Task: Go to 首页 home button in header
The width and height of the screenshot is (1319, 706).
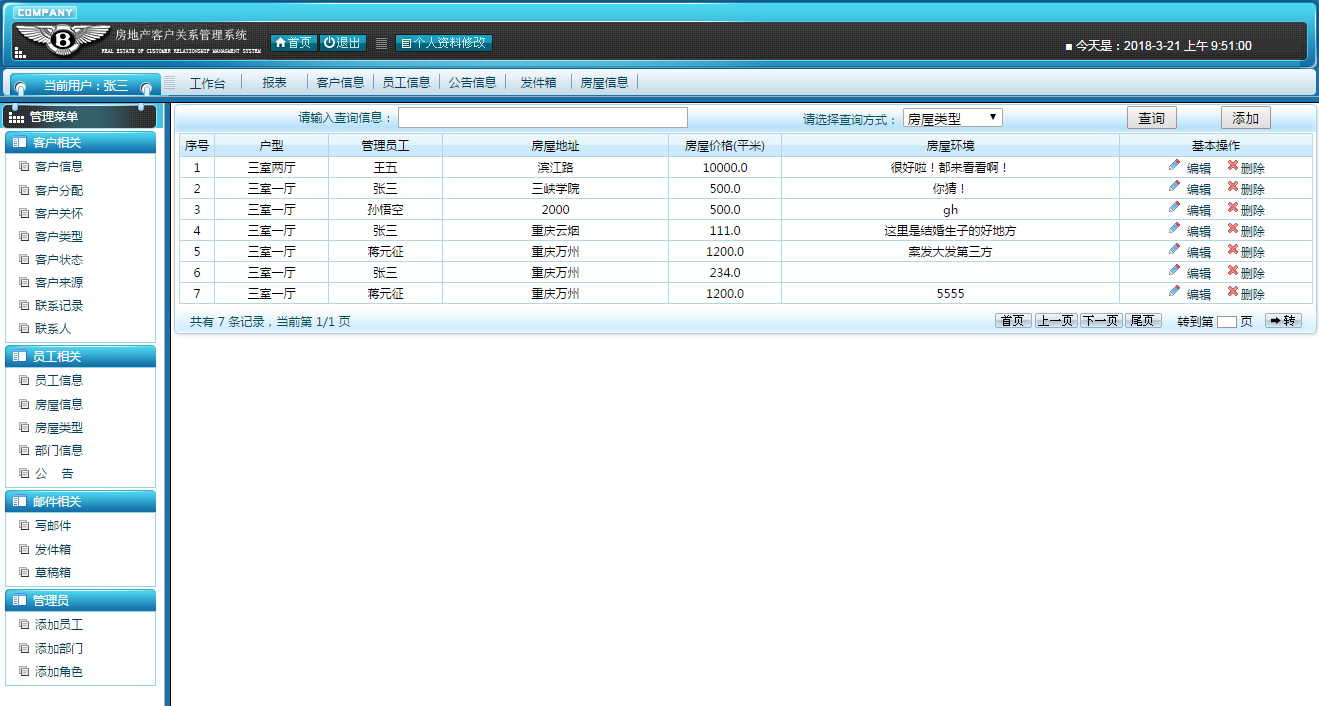Action: [293, 43]
